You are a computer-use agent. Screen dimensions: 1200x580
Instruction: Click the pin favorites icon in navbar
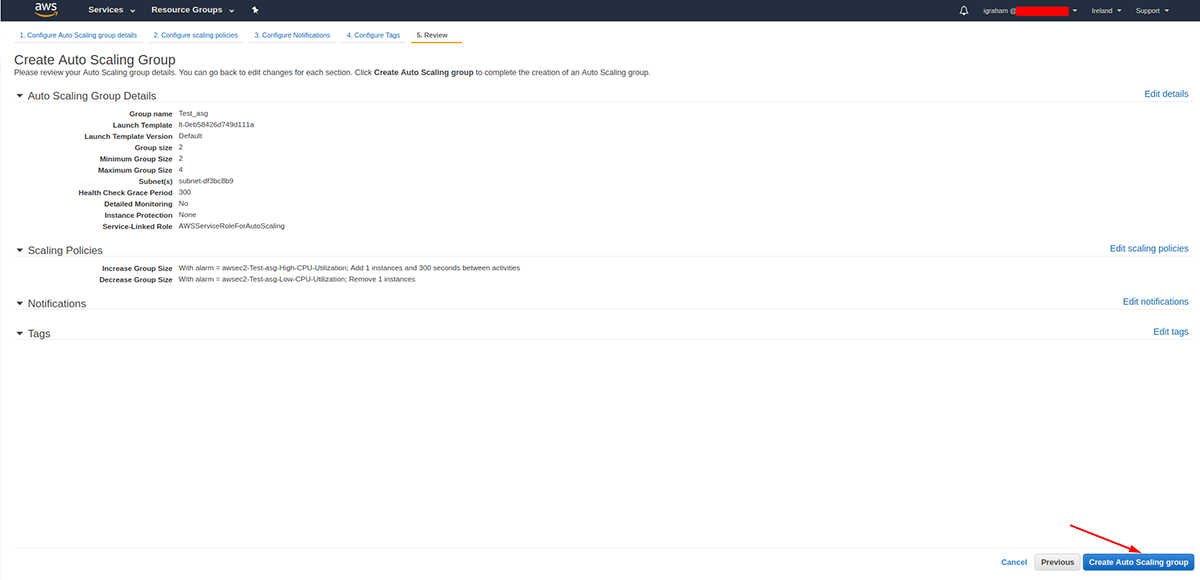tap(254, 10)
